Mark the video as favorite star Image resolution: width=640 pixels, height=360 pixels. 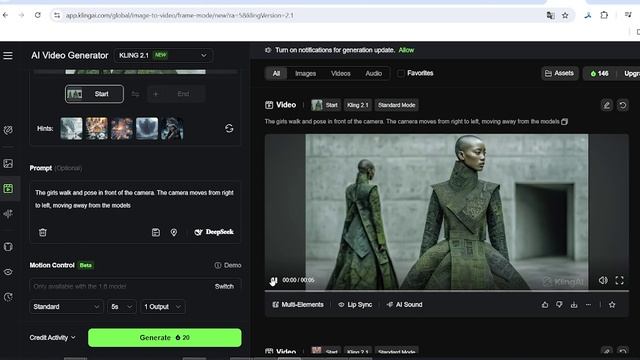click(x=612, y=305)
